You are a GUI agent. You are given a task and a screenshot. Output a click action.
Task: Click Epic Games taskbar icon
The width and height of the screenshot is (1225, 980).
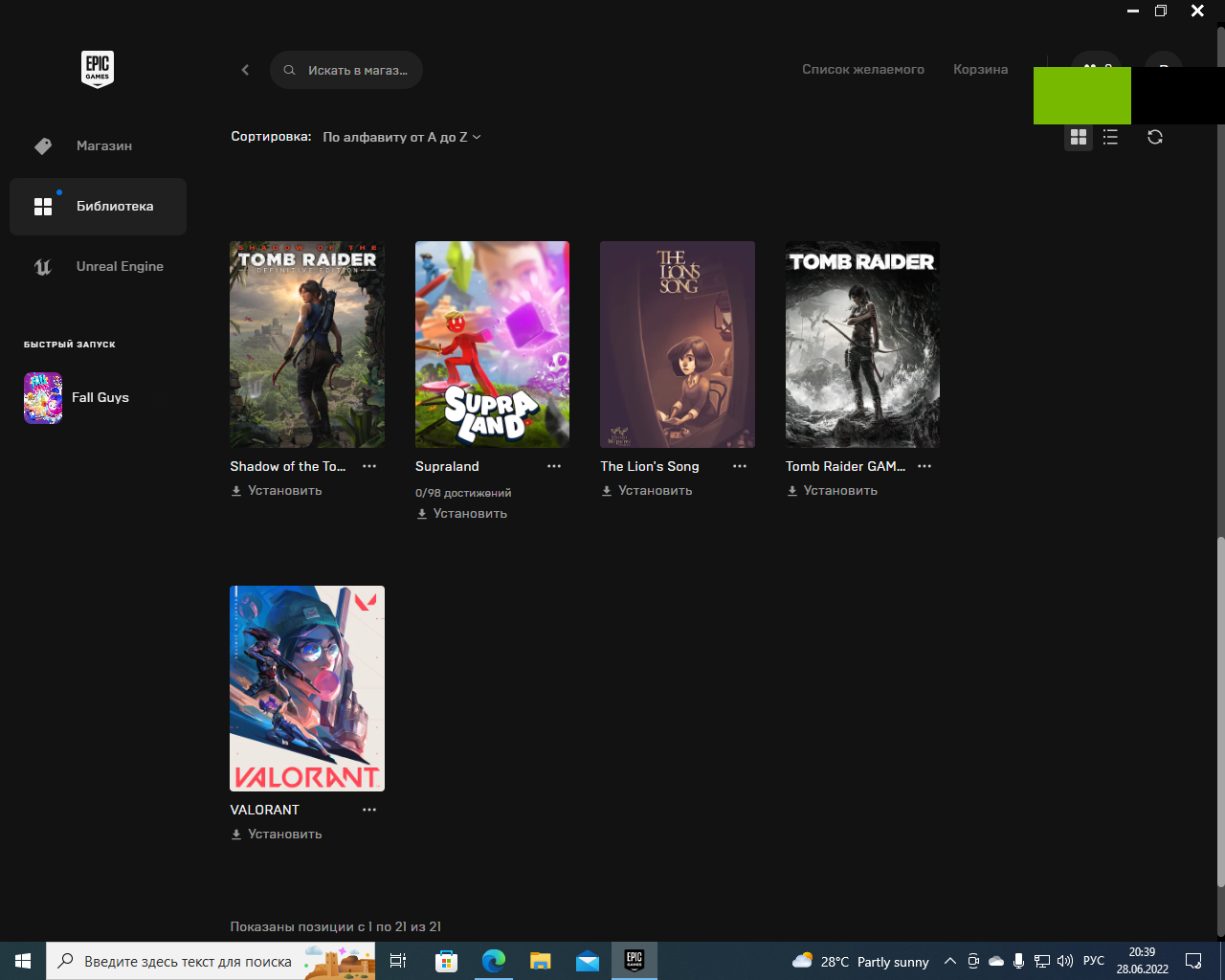pos(635,961)
